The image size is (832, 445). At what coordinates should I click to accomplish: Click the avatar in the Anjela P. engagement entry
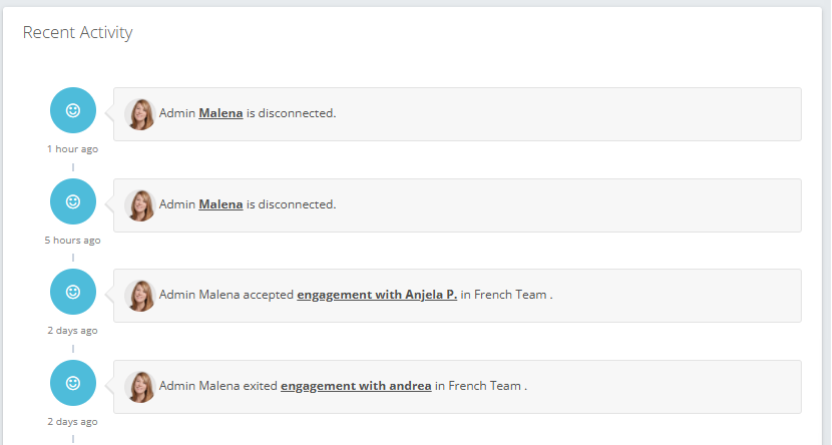(x=141, y=295)
